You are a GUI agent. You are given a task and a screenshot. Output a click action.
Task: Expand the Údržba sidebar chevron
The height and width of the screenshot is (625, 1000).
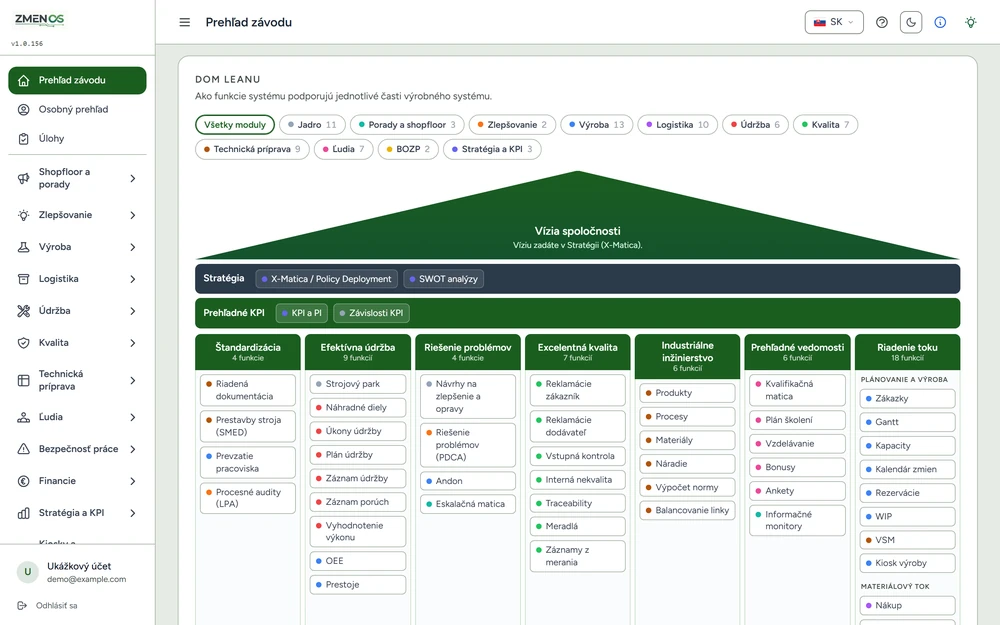[133, 311]
